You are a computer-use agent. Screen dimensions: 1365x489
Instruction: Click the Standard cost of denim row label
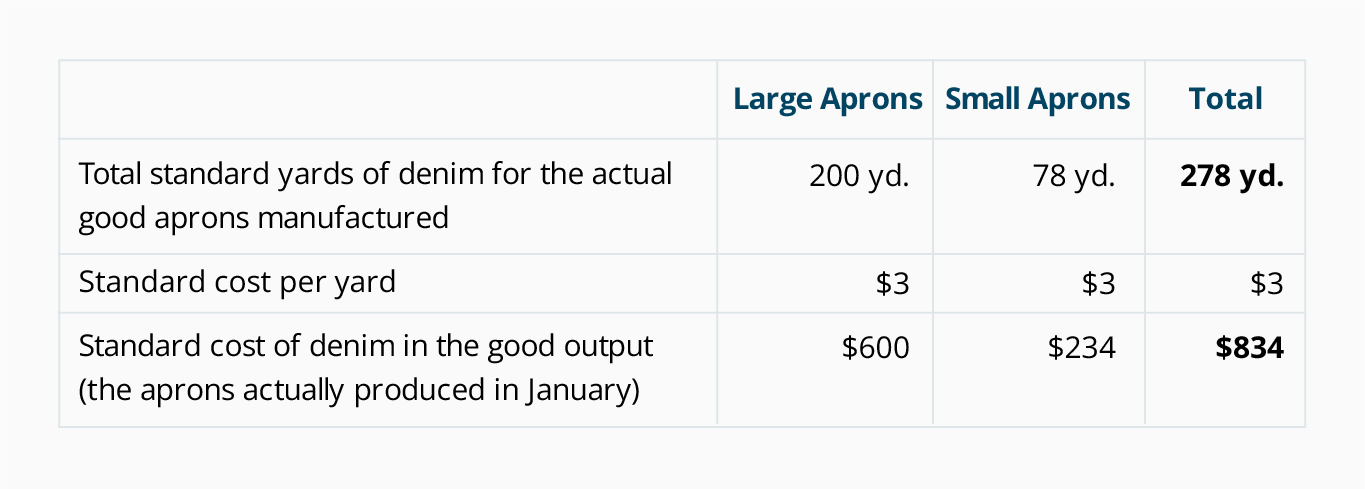(x=366, y=367)
